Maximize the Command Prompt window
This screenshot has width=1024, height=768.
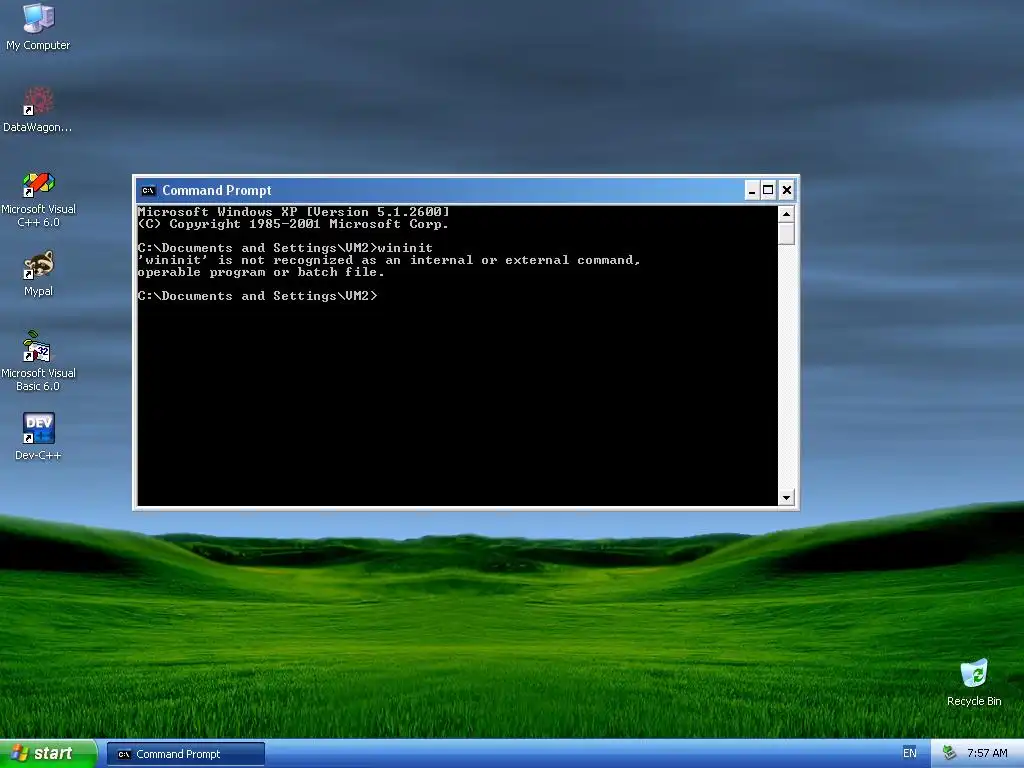[769, 191]
